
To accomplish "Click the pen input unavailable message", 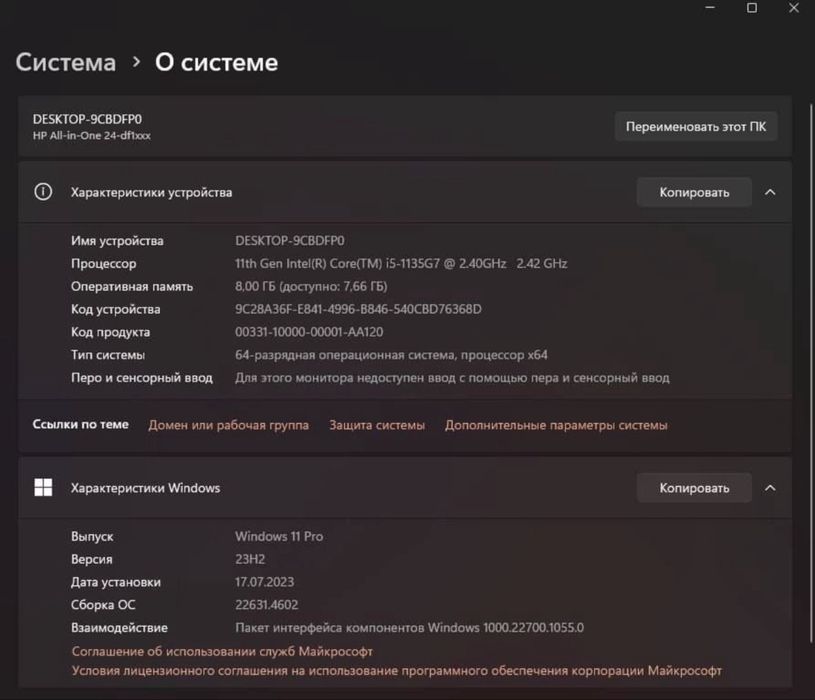I will (452, 378).
